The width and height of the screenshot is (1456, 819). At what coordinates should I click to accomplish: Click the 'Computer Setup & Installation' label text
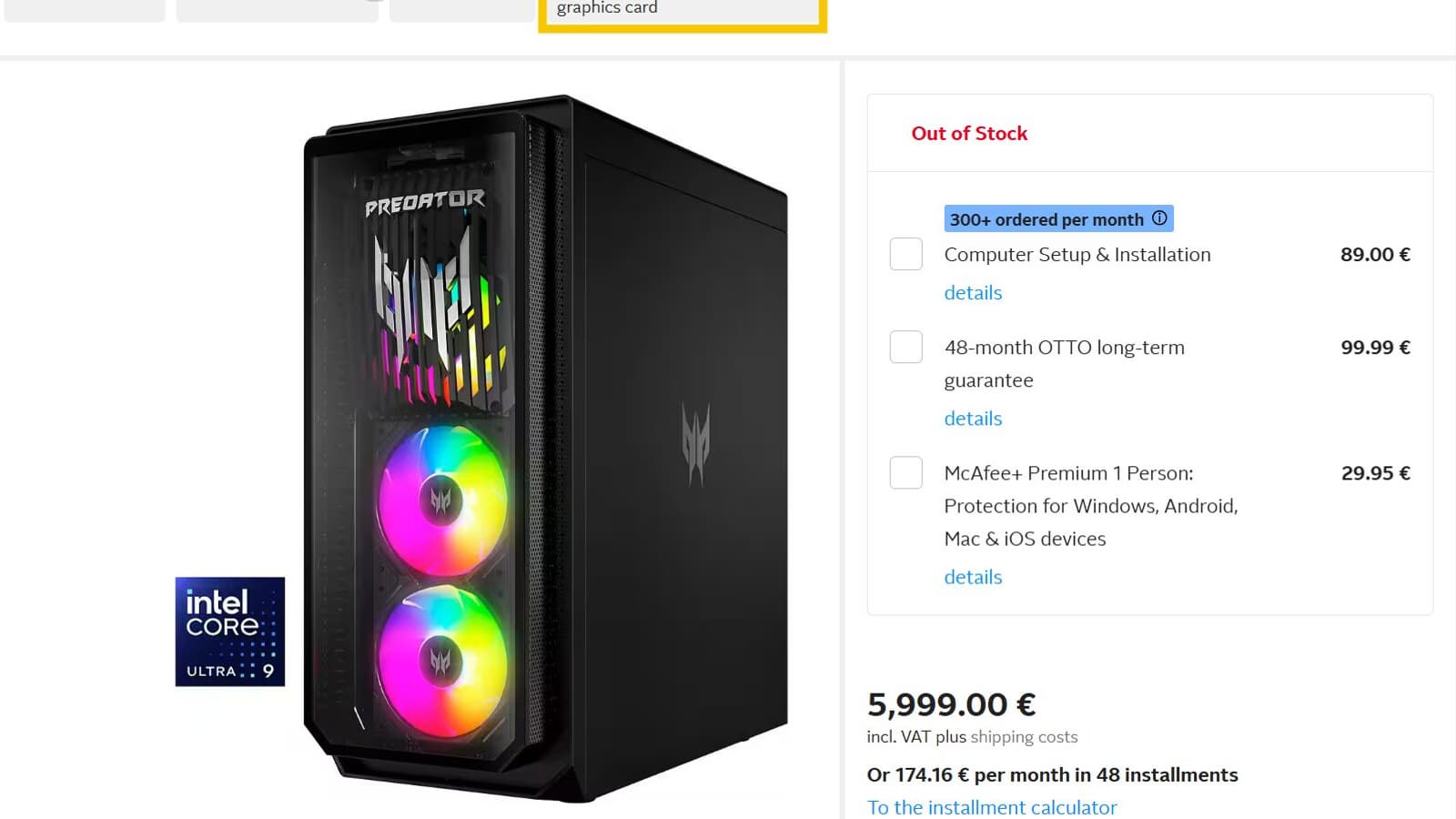[1077, 255]
